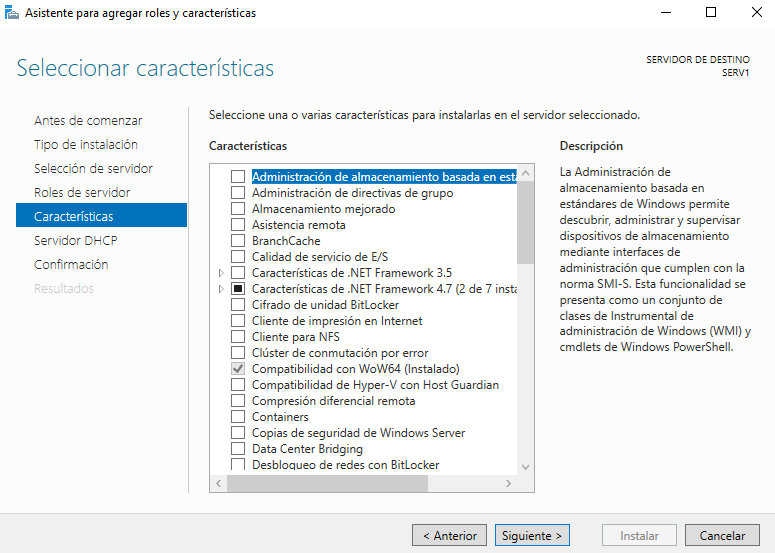Open Tipo de instalación step
This screenshot has width=775, height=553.
coord(86,144)
